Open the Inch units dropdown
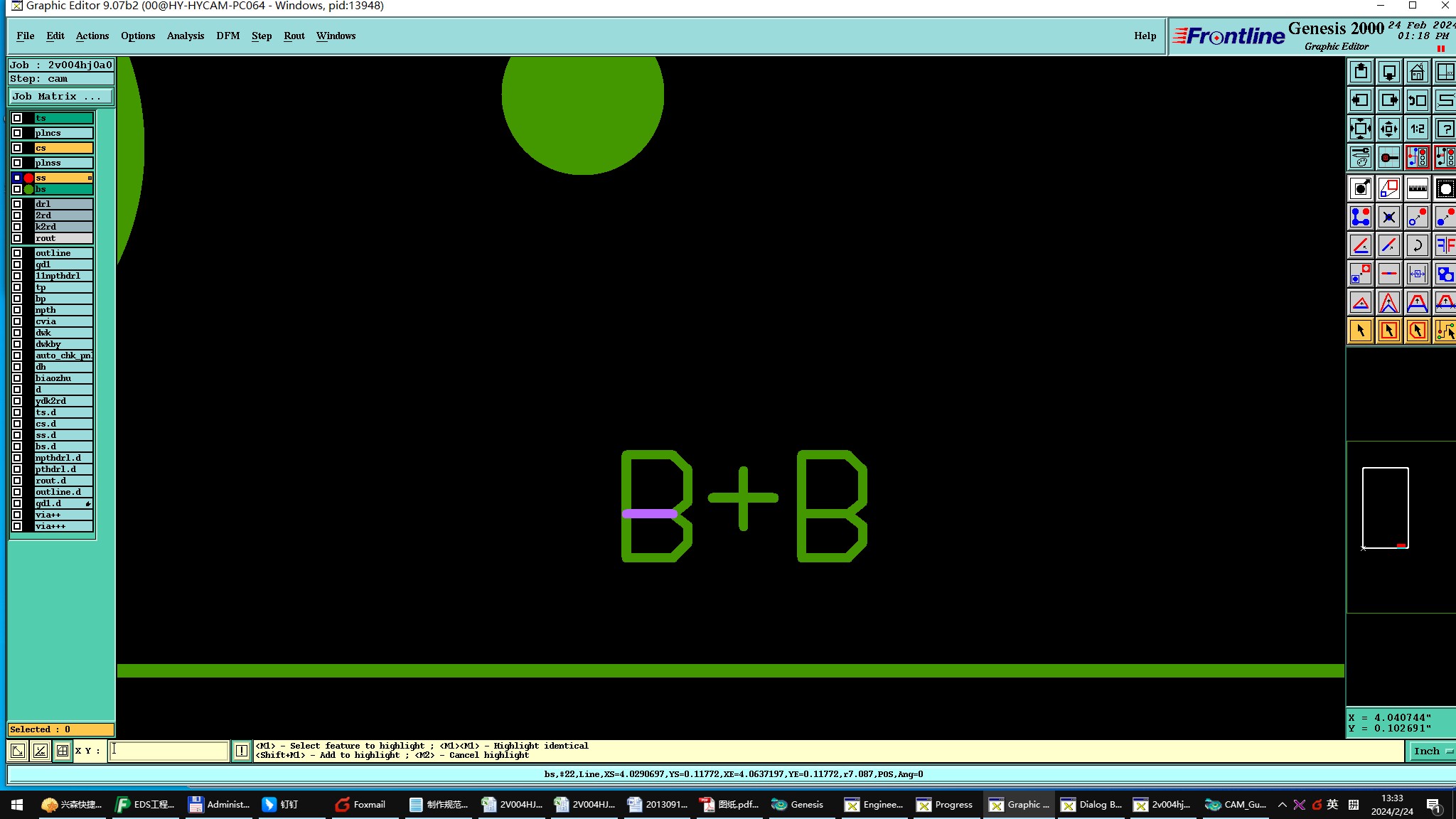Viewport: 1456px width, 819px height. (1430, 751)
